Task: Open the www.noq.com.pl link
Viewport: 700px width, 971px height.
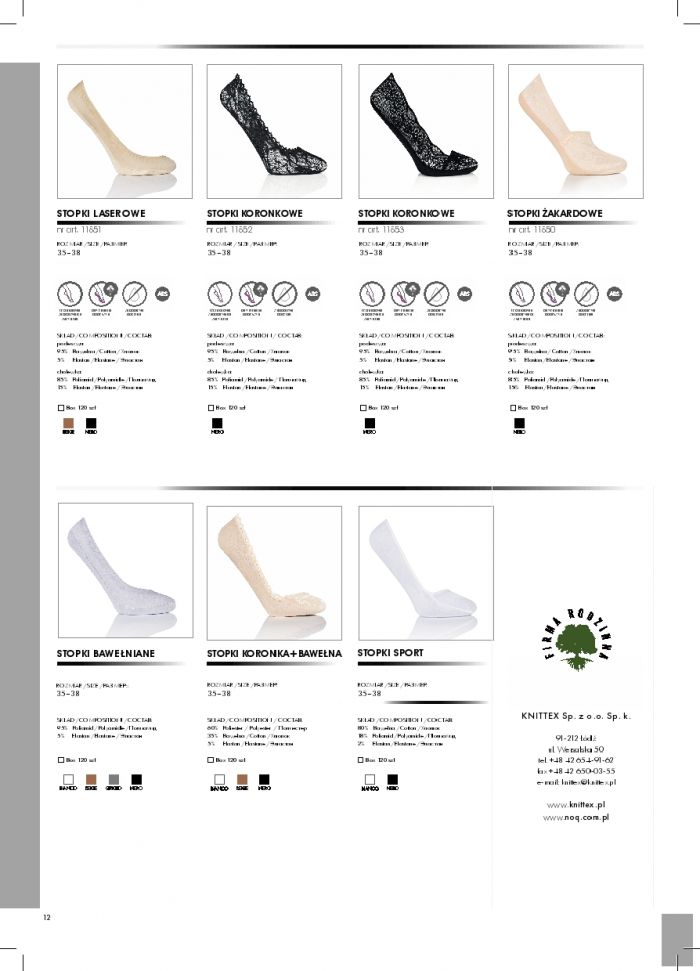Action: 576,817
